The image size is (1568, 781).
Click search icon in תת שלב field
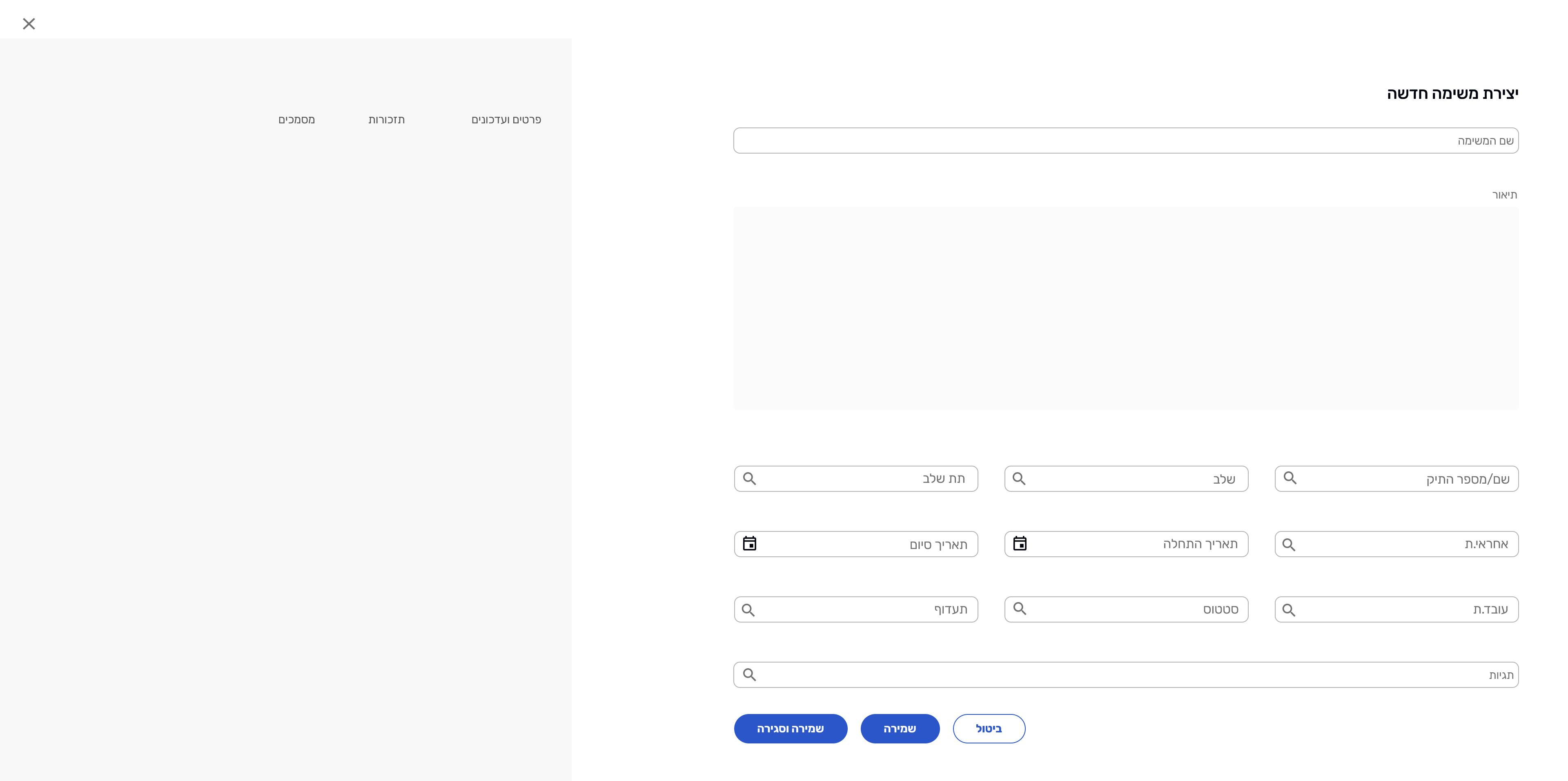tap(749, 479)
